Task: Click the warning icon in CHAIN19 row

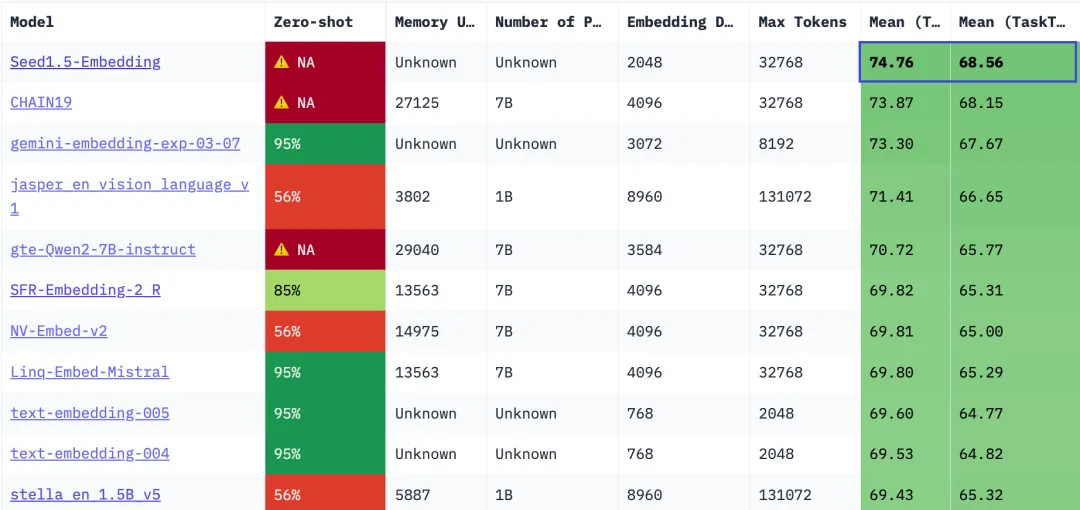Action: pos(281,103)
